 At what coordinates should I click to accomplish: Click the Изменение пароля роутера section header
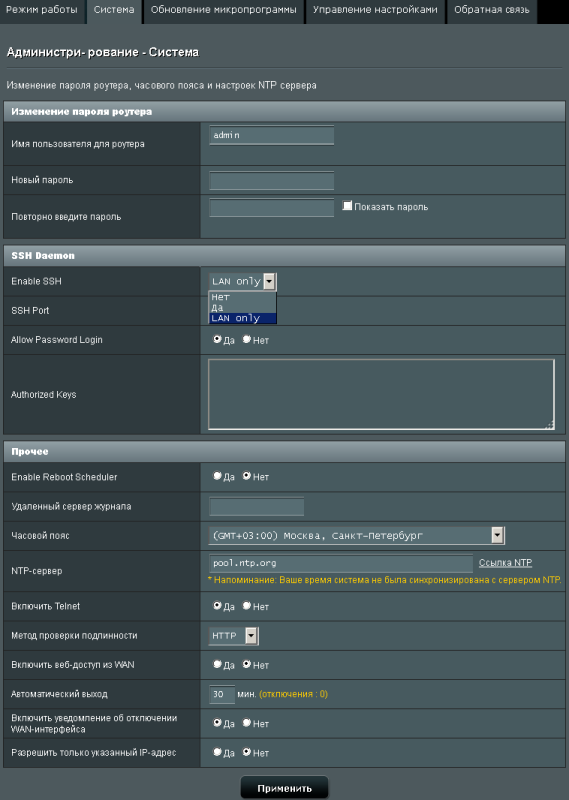point(284,111)
